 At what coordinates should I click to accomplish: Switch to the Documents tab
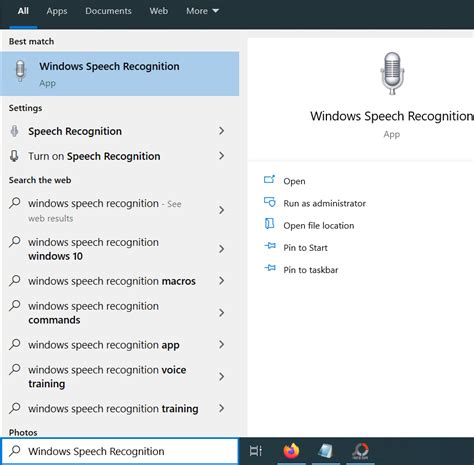pyautogui.click(x=108, y=11)
